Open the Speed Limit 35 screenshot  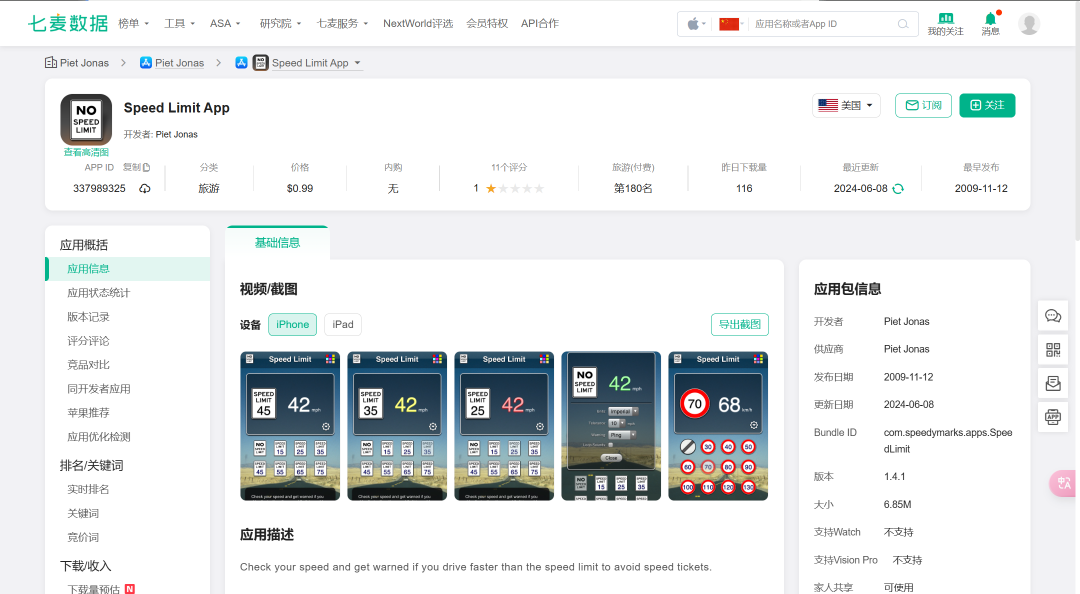pyautogui.click(x=397, y=426)
